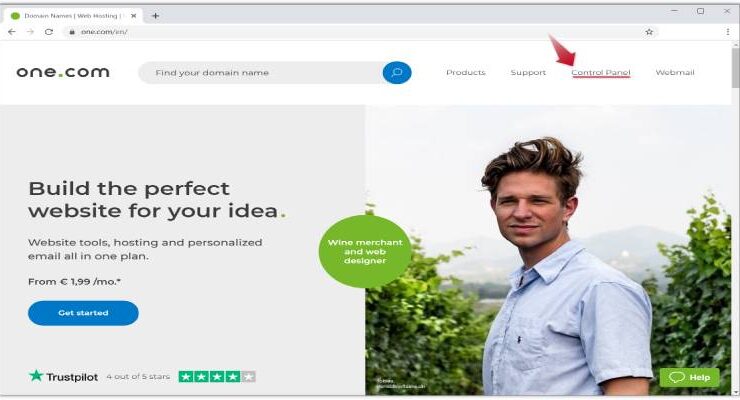Reload the page with the refresh icon
The image size is (740, 400).
click(x=49, y=32)
